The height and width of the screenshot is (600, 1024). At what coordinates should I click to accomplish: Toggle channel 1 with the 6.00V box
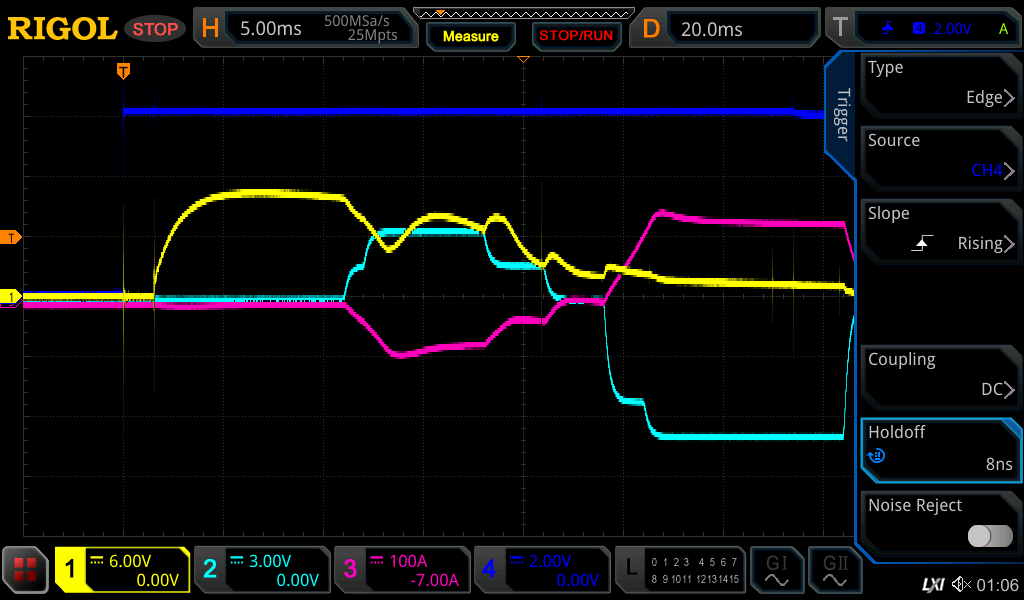(122, 570)
